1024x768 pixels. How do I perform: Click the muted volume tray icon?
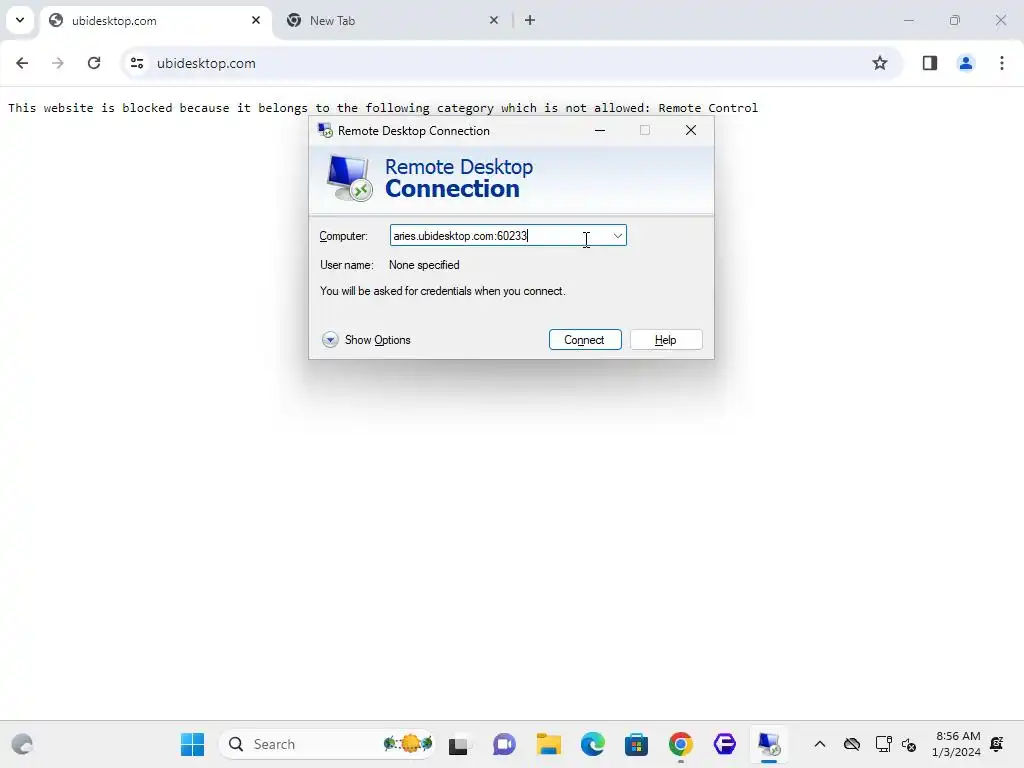click(x=909, y=744)
